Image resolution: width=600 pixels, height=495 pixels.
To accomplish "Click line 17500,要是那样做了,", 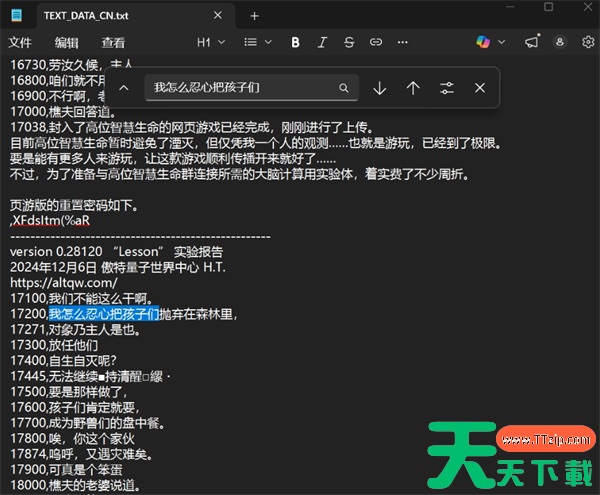I will 69,392.
